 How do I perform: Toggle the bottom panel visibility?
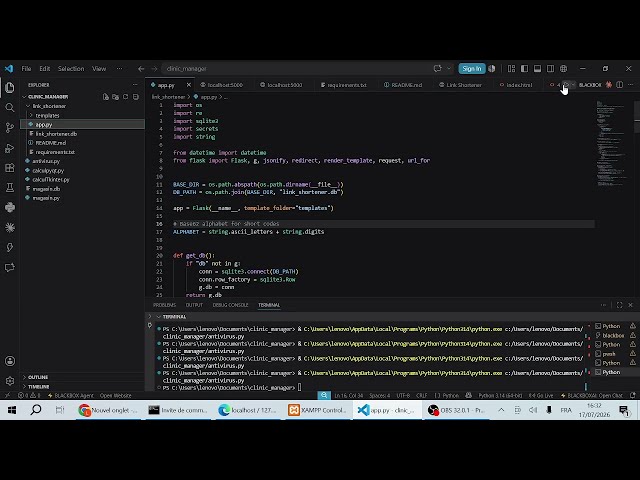(x=538, y=69)
